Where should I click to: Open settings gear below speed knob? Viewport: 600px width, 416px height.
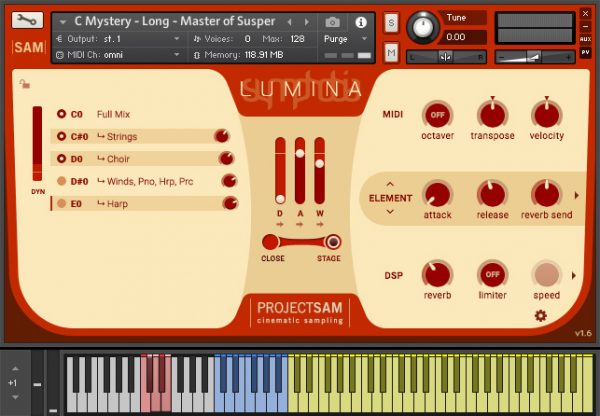click(540, 316)
